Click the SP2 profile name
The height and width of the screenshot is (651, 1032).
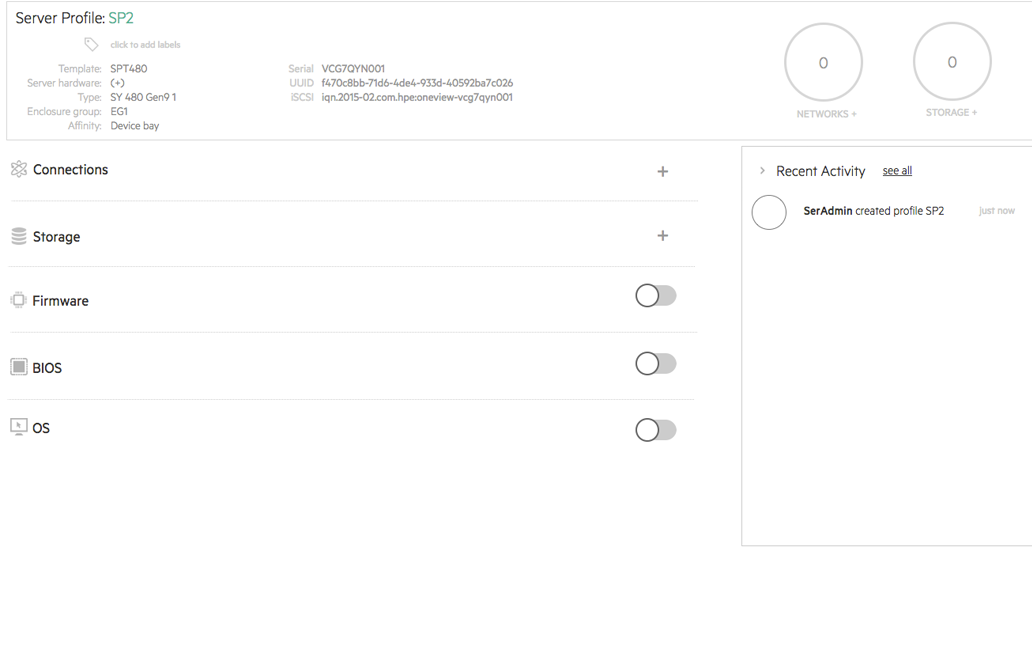pyautogui.click(x=121, y=18)
